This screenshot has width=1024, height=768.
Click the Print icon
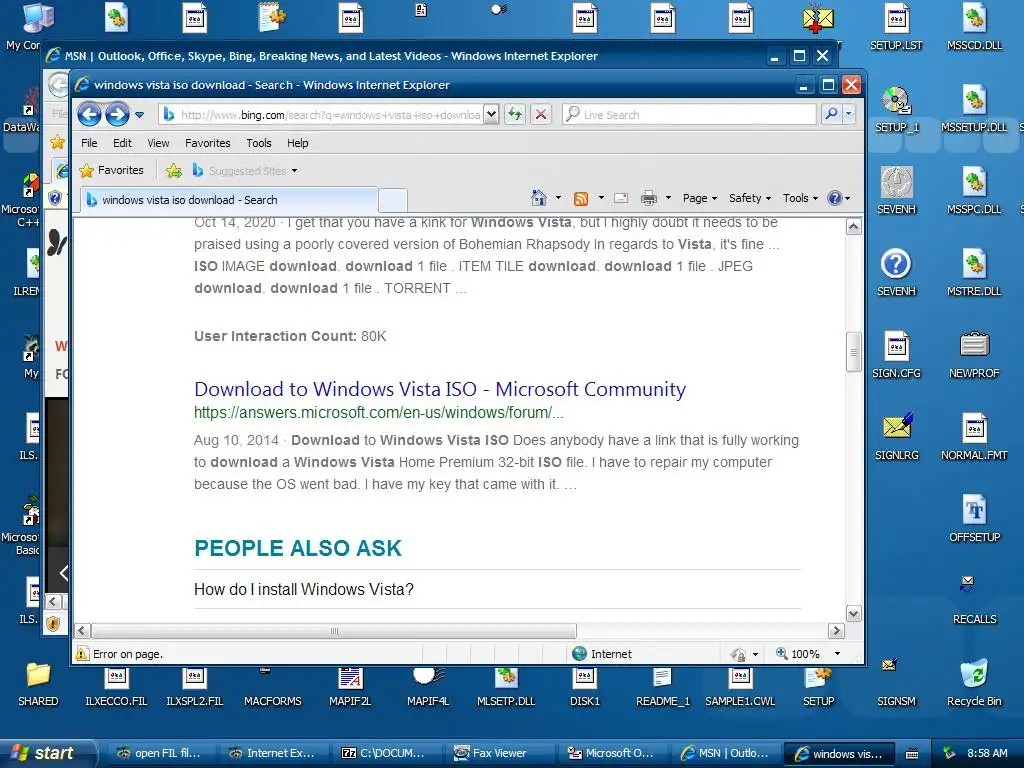648,198
